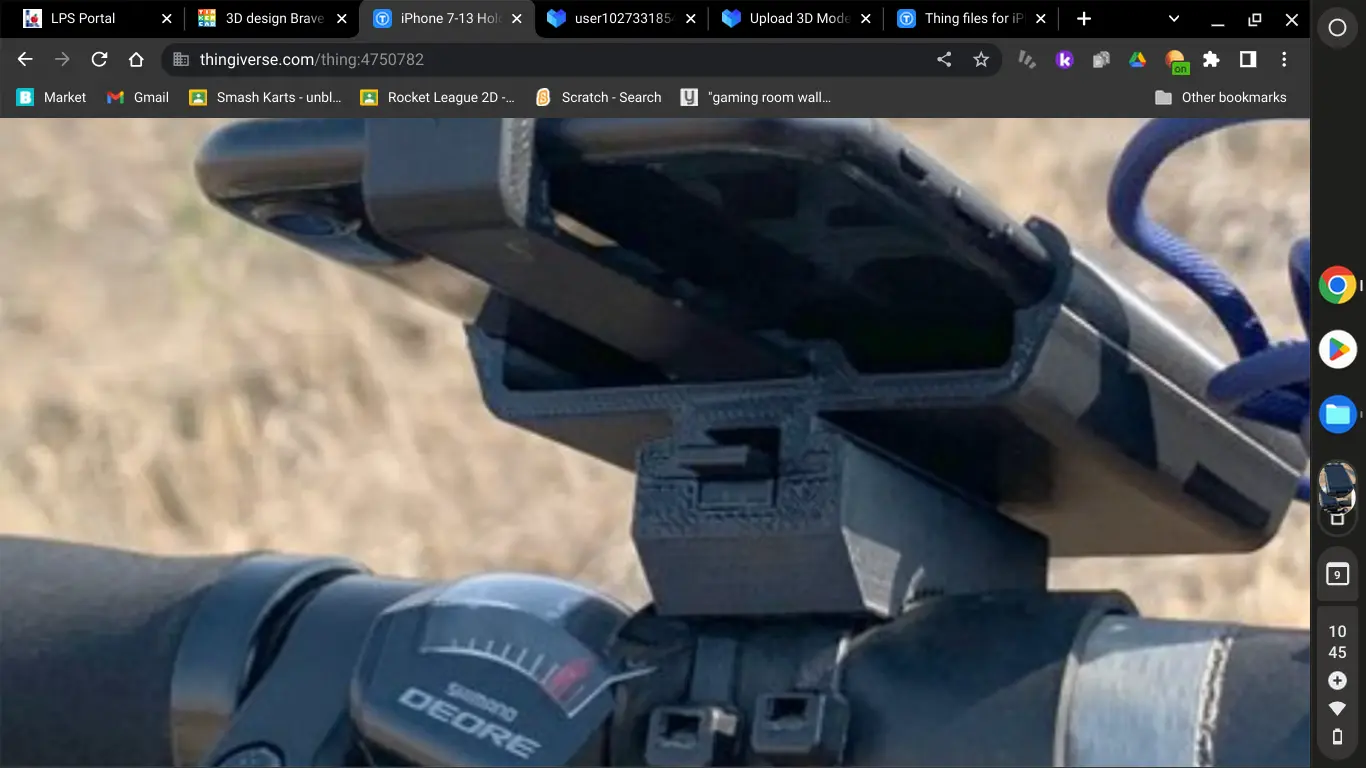Reload the Thingiverse page

pos(99,60)
